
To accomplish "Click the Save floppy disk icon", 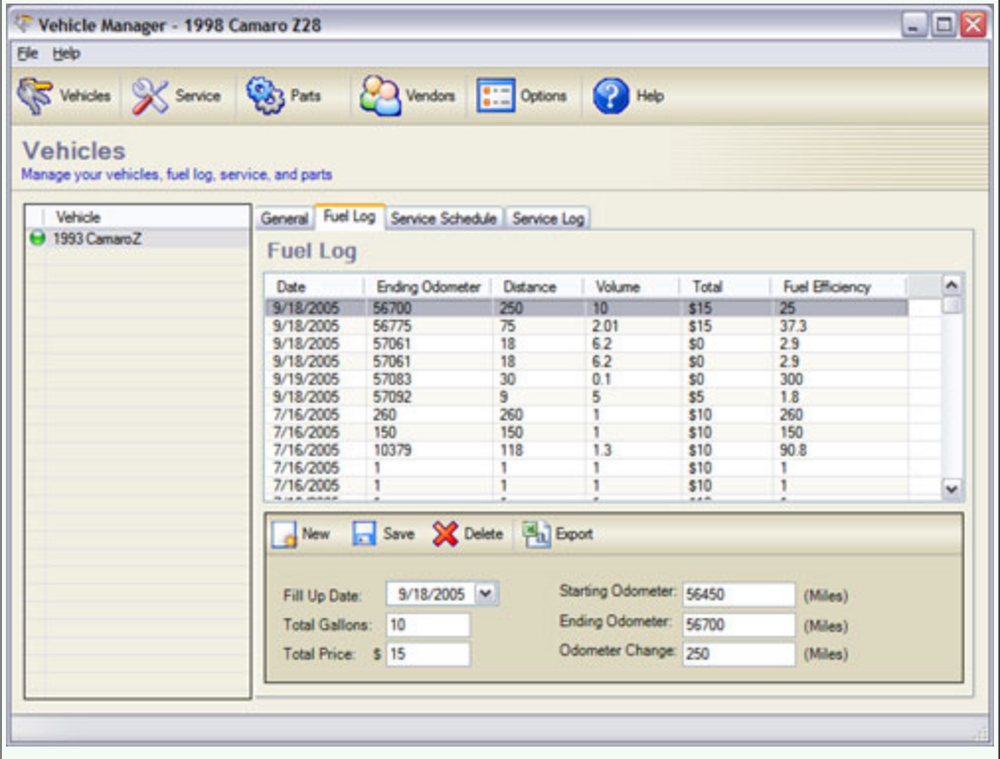I will point(364,534).
